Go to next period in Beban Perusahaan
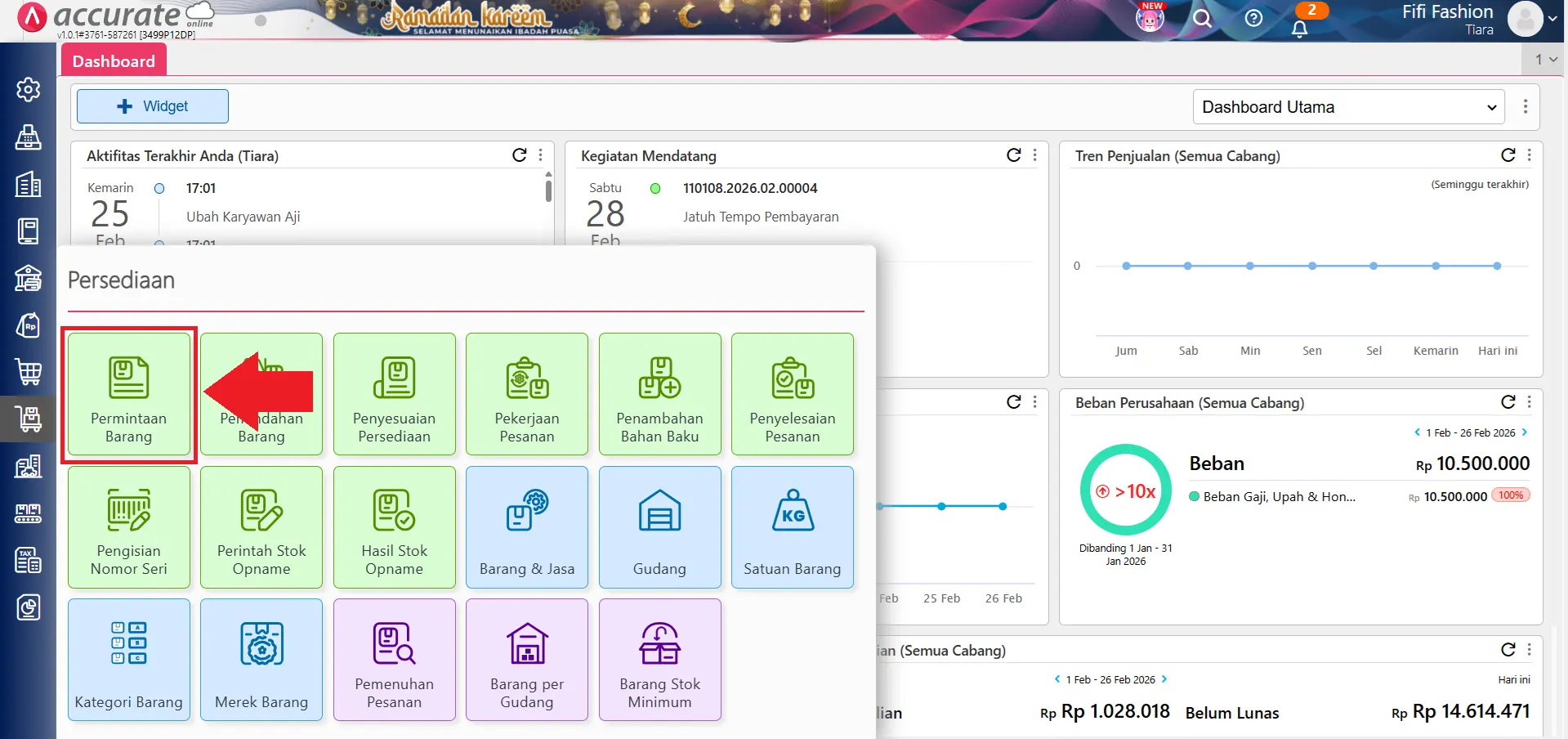 click(1525, 432)
